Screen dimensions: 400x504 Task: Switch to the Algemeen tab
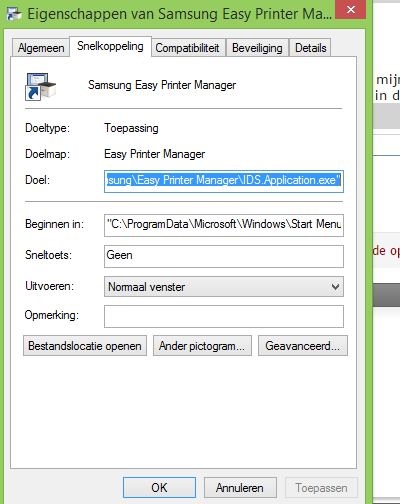tap(41, 48)
